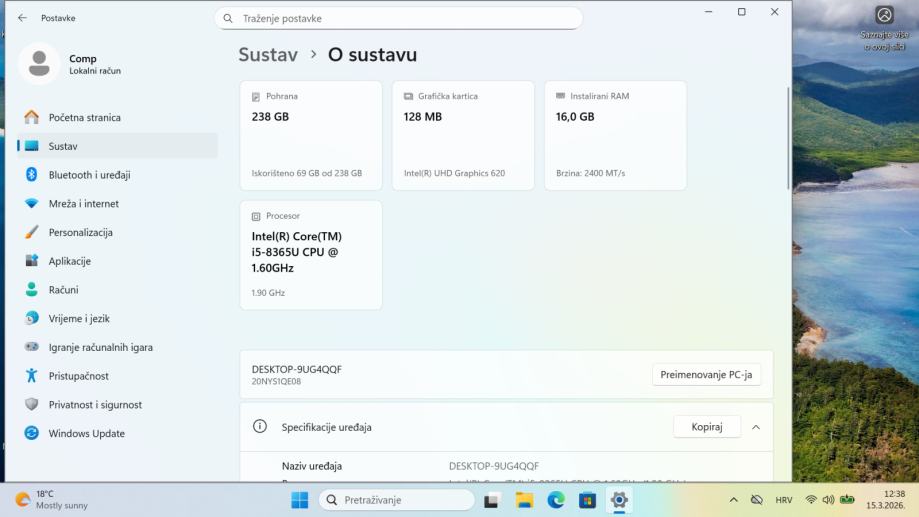Open the volume speaker tray icon
This screenshot has height=517, width=919.
coord(828,500)
